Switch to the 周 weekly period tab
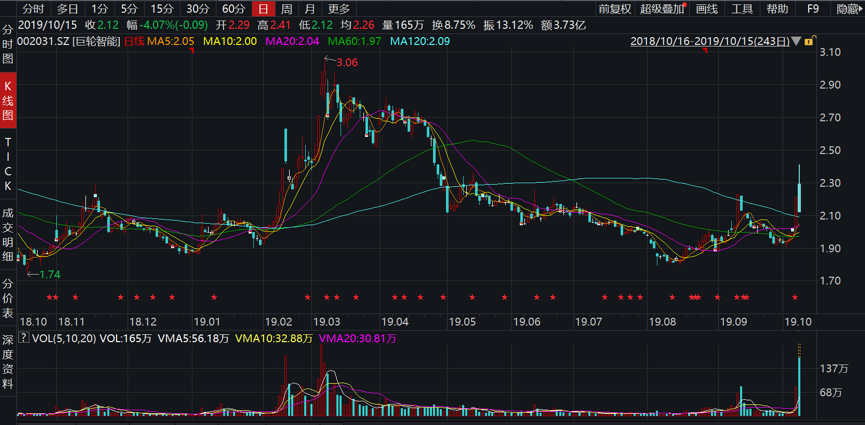Screen dimensions: 865x425 (286, 9)
